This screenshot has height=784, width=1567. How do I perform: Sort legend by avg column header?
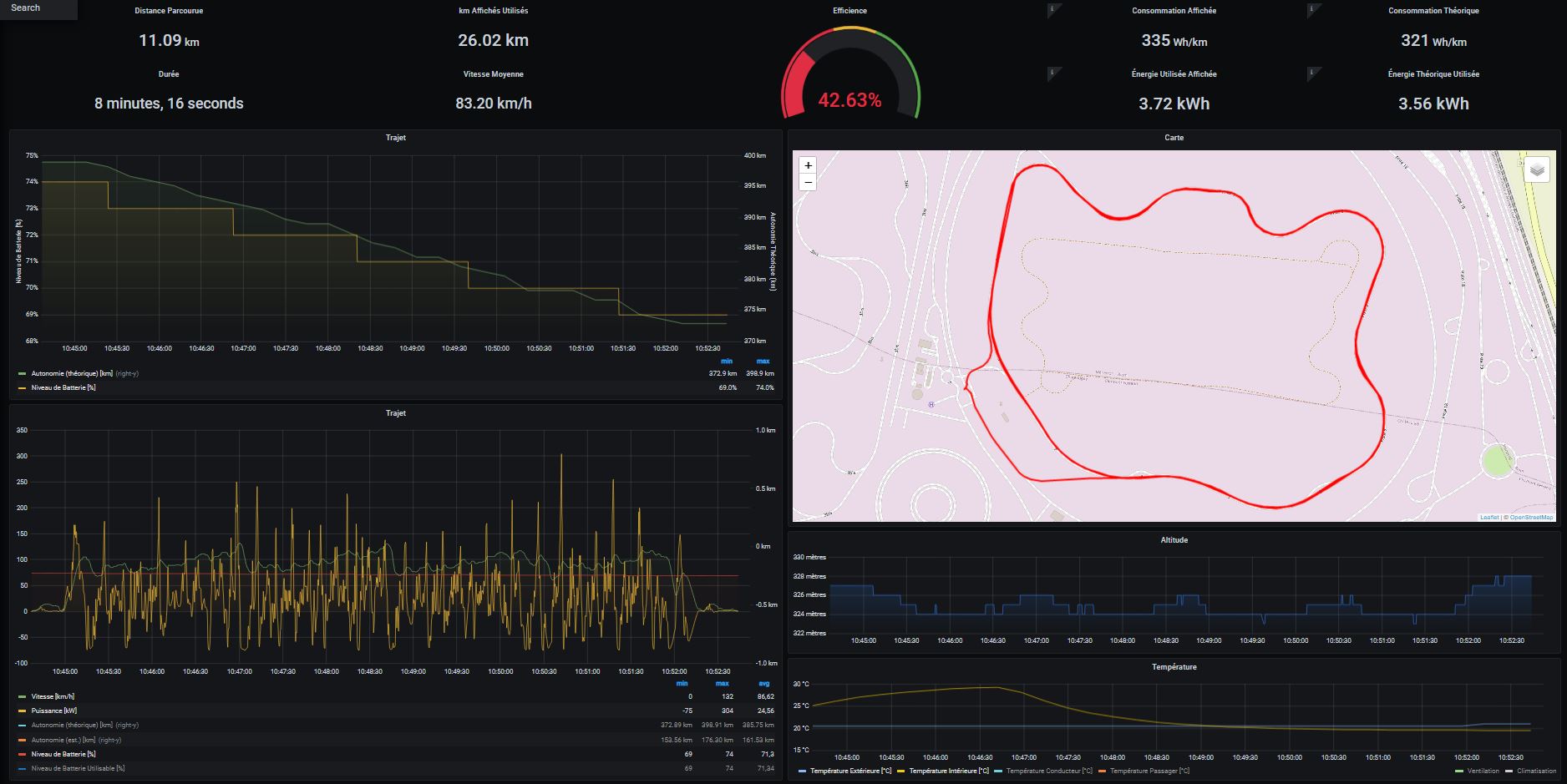764,683
